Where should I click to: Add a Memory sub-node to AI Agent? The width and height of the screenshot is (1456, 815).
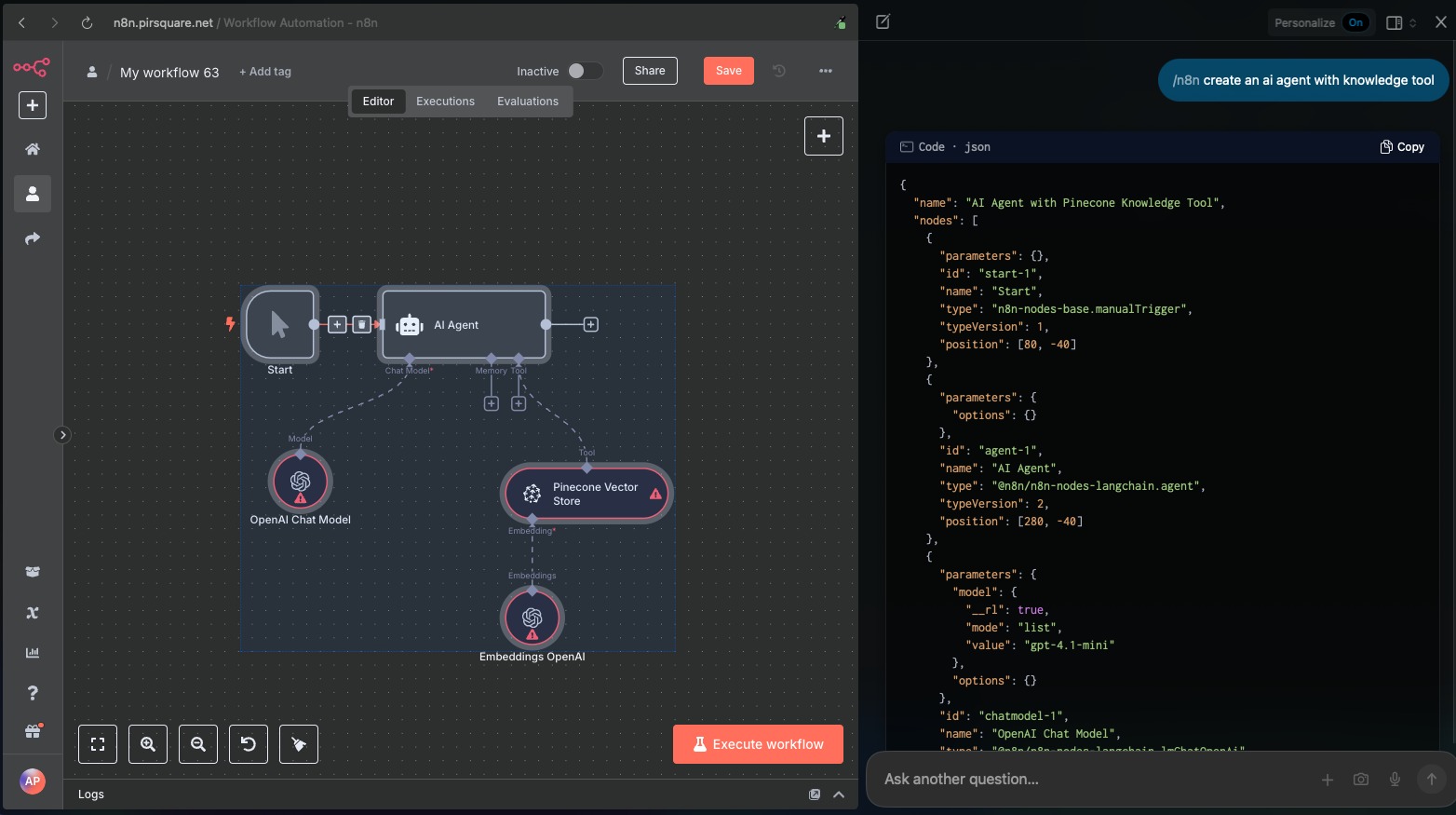[x=492, y=403]
